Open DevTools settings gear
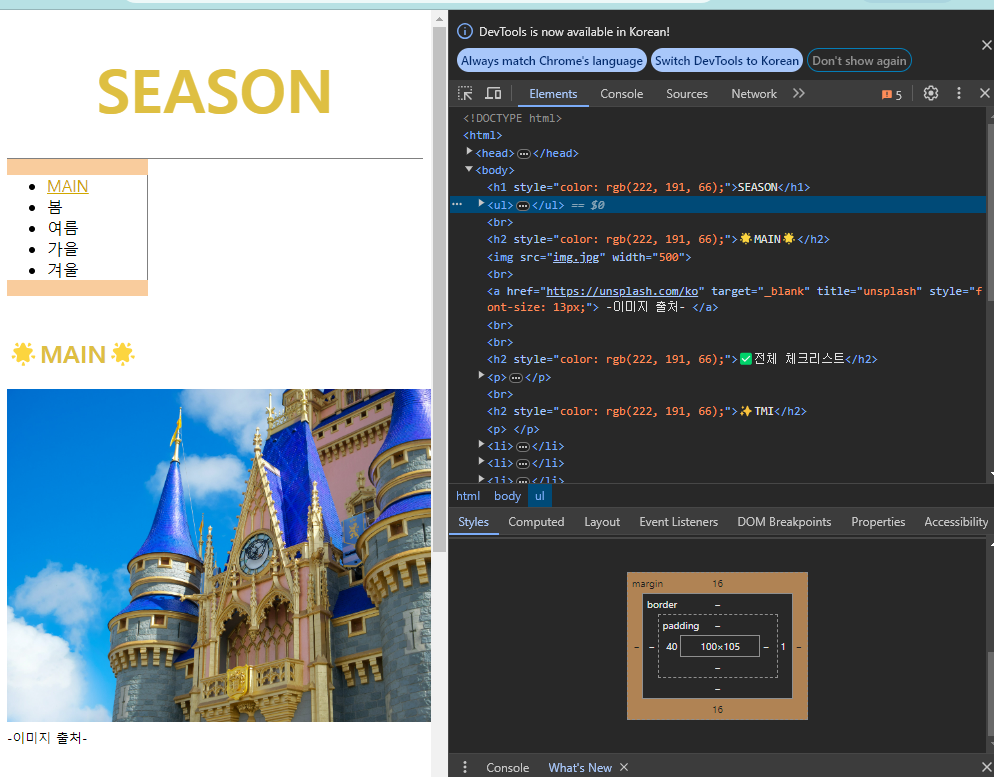Image resolution: width=994 pixels, height=777 pixels. pyautogui.click(x=931, y=94)
